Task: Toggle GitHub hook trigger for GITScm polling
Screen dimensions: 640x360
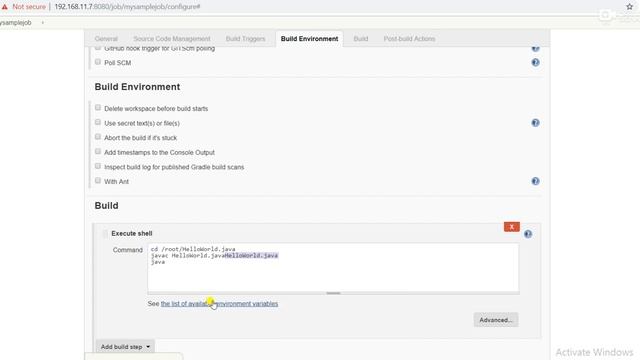Action: pos(98,48)
